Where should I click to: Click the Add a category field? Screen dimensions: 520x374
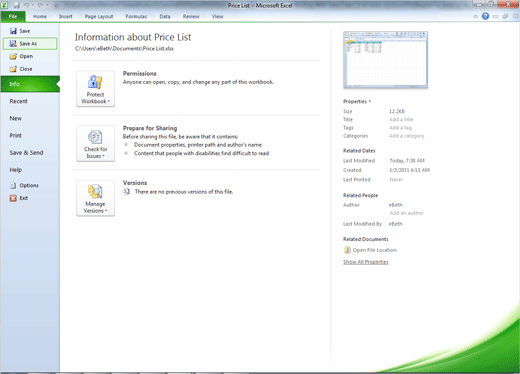(x=407, y=136)
